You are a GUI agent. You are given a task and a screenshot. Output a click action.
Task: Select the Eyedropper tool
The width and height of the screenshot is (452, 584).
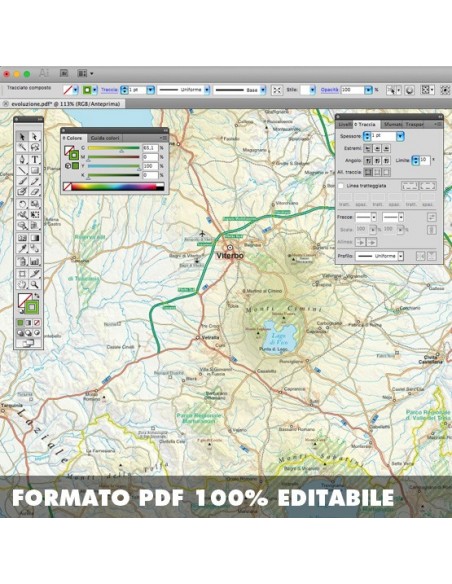pyautogui.click(x=22, y=248)
